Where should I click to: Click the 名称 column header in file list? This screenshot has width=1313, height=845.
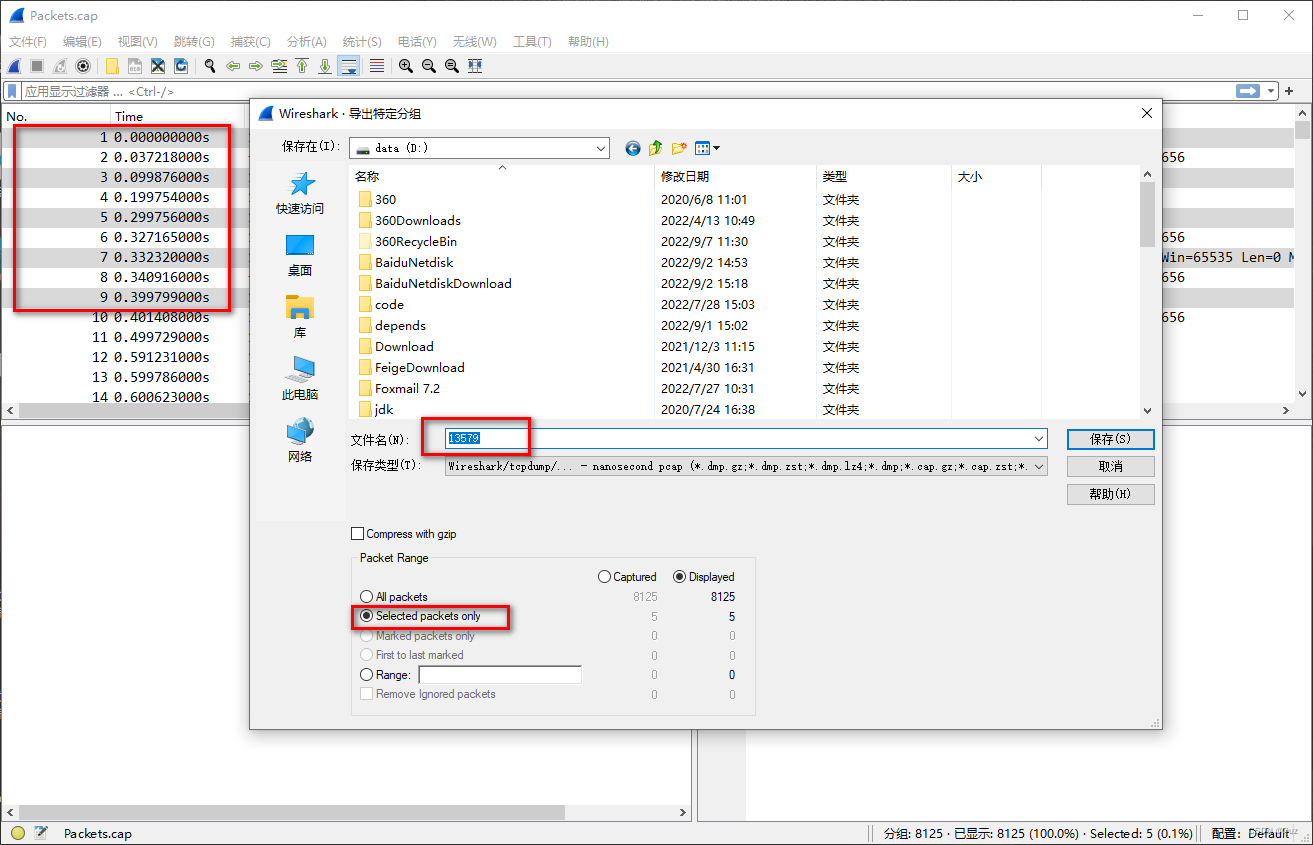367,176
